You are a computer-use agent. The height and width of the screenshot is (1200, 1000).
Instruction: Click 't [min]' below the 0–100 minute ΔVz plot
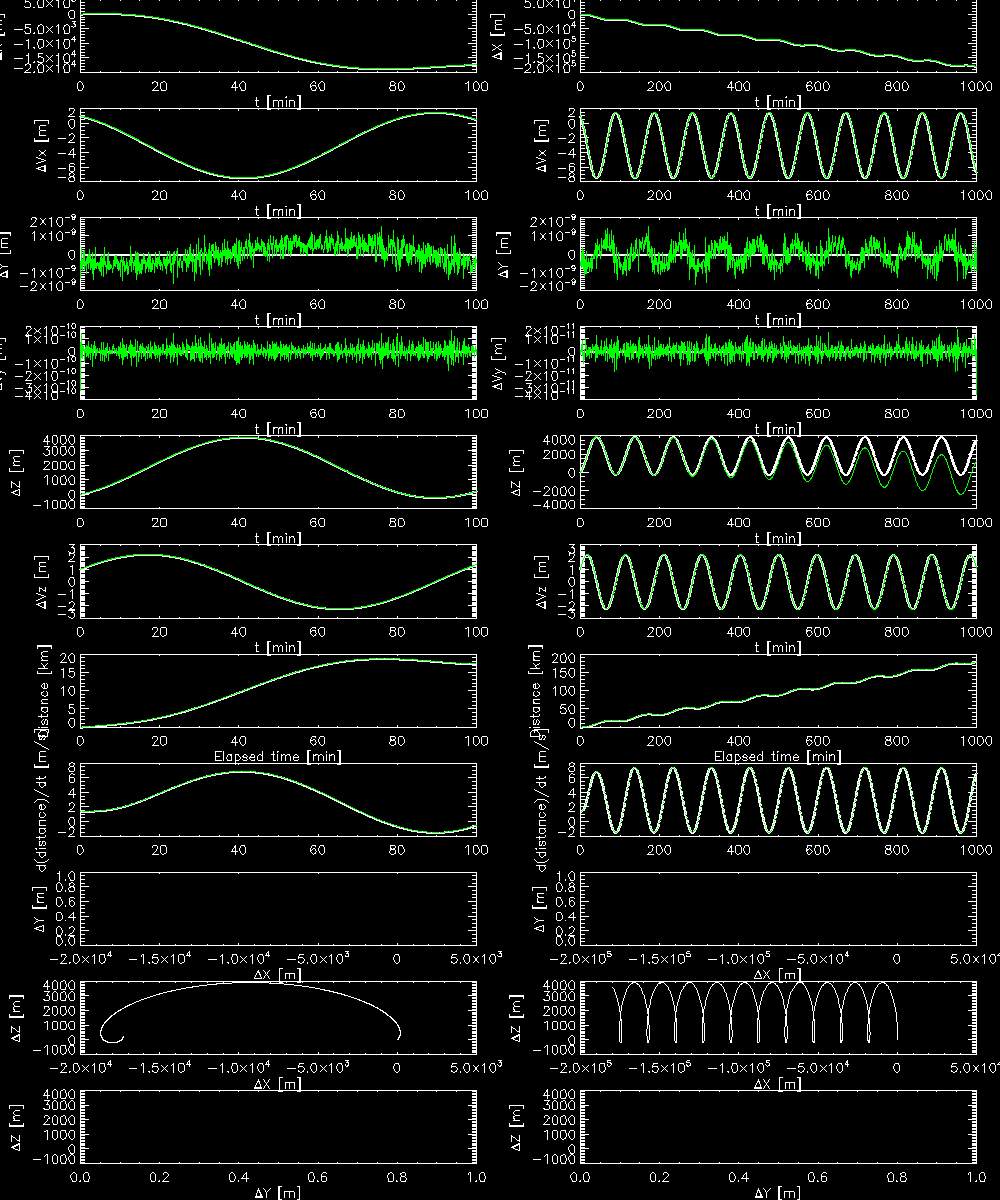pyautogui.click(x=277, y=647)
